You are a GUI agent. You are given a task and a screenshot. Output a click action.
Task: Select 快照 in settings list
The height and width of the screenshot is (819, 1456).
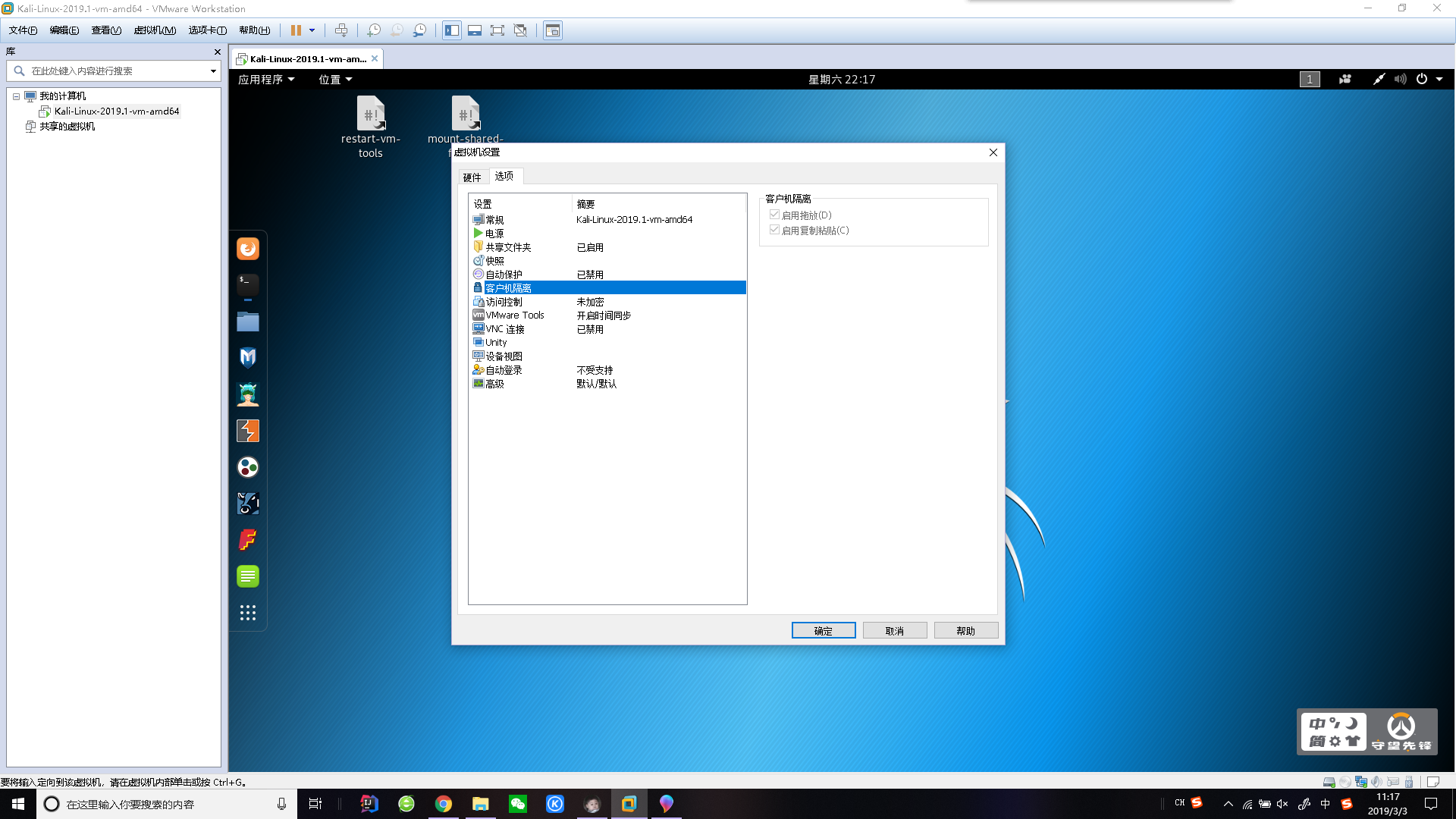click(x=607, y=261)
